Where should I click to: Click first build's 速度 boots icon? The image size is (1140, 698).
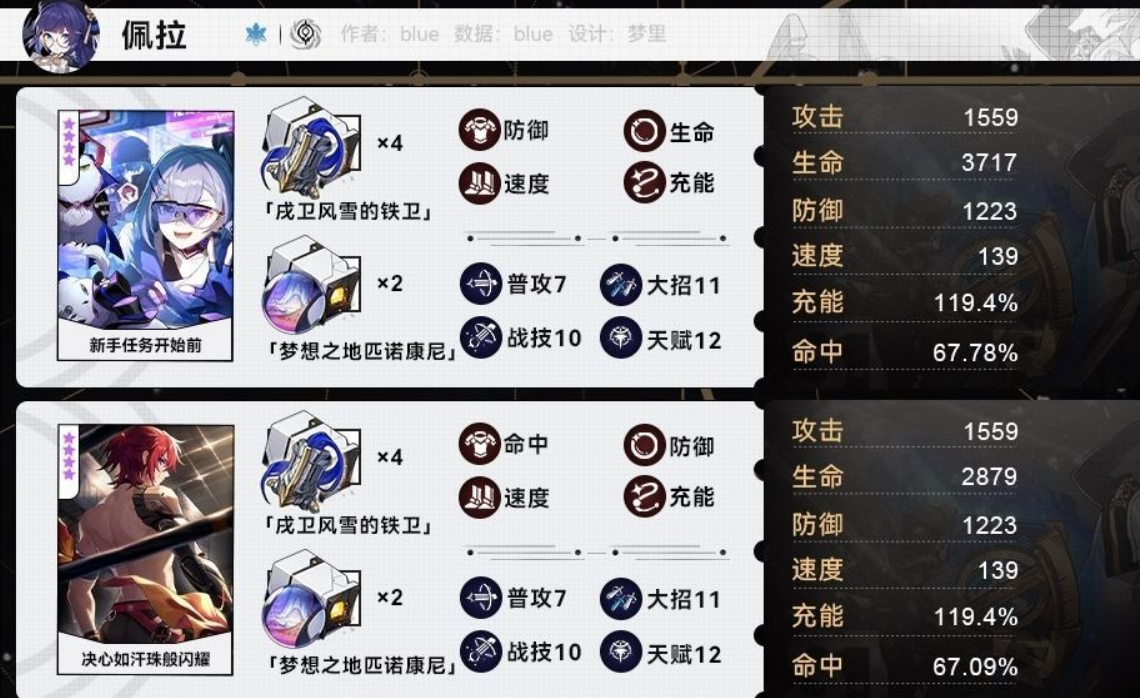479,183
